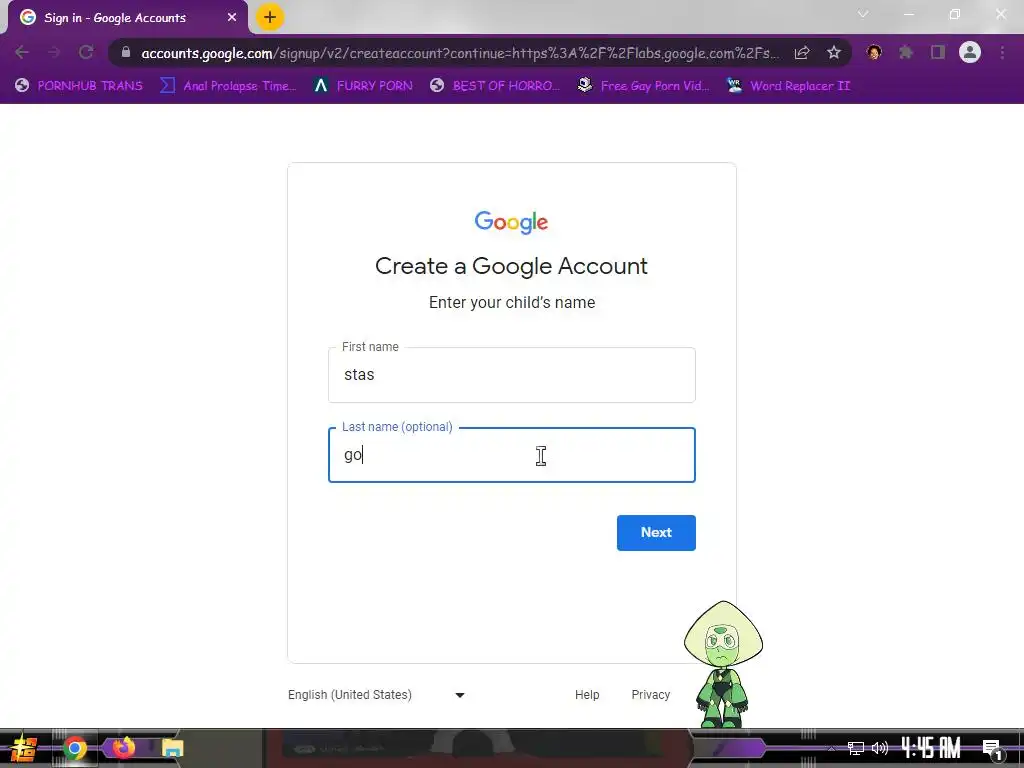
Task: Bookmark this page with star icon
Action: point(834,52)
